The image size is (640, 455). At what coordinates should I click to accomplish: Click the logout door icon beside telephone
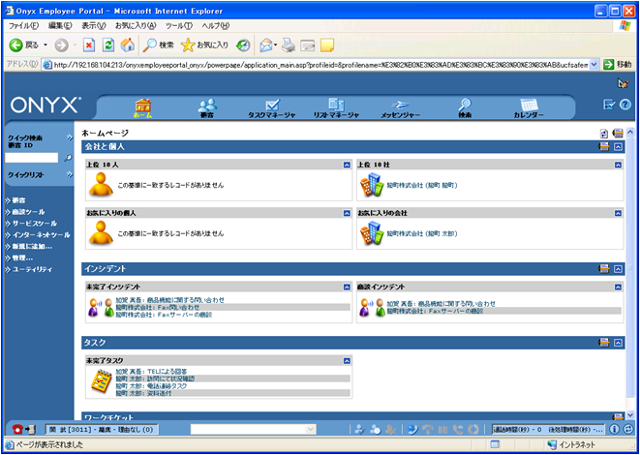(31, 429)
